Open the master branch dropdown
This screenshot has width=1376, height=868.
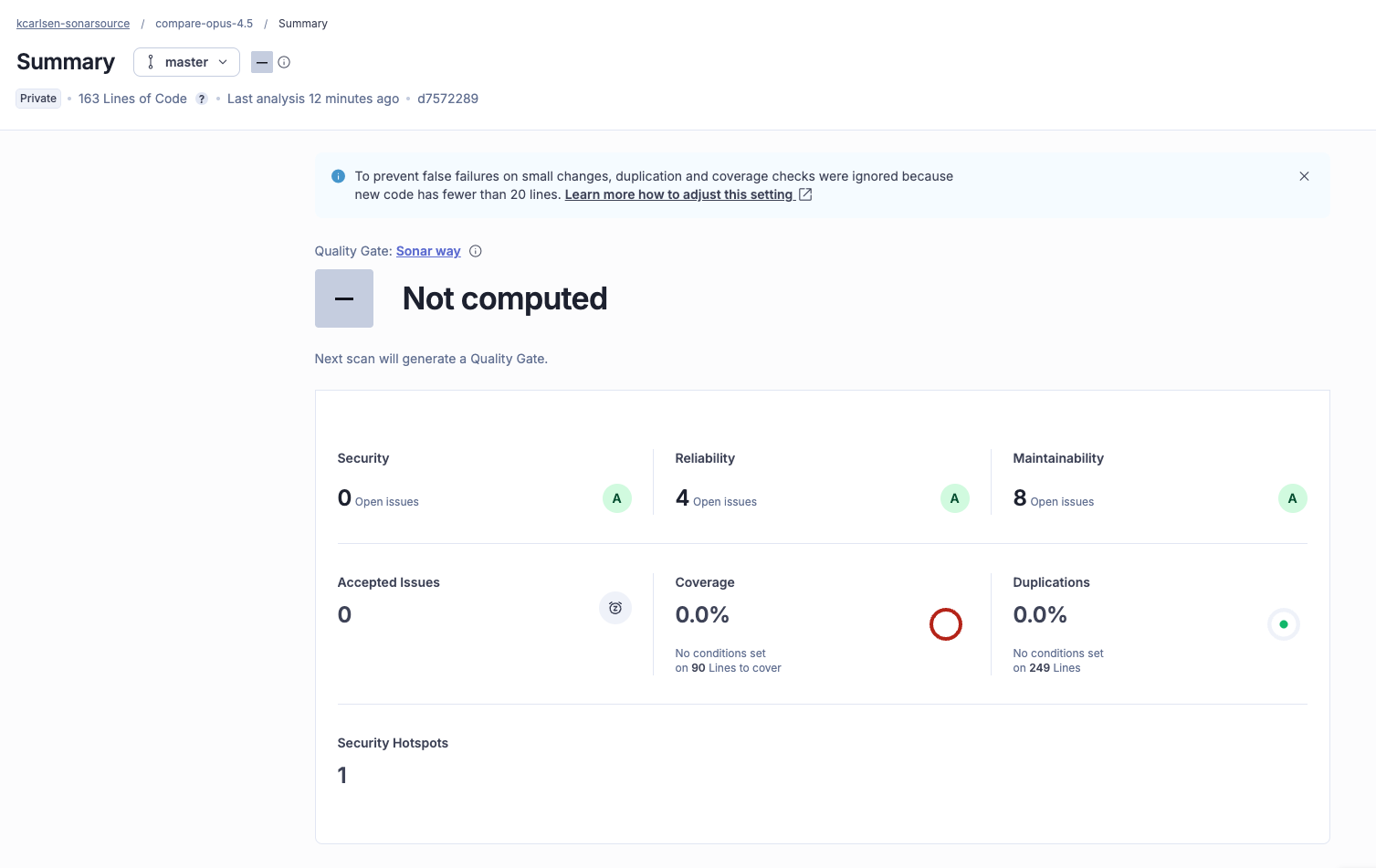point(186,62)
